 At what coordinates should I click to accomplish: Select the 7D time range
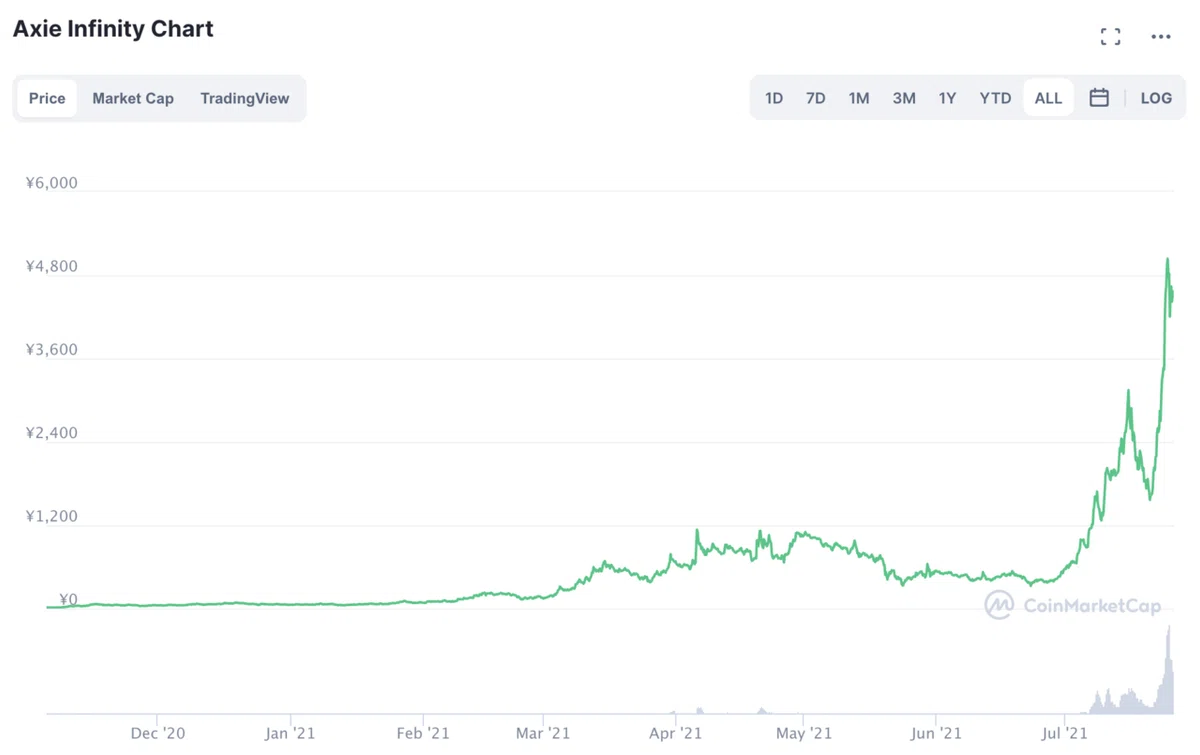click(816, 98)
